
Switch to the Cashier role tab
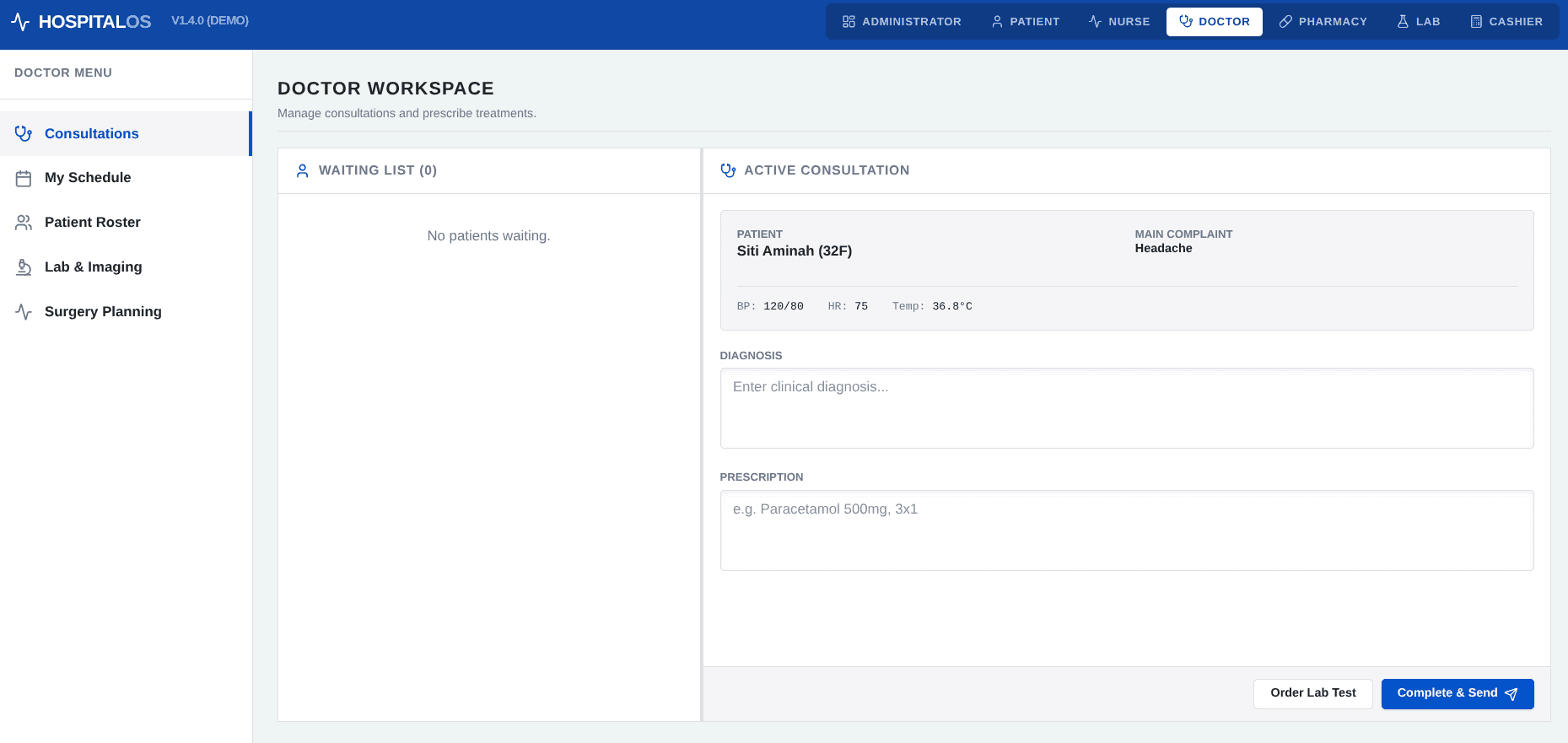pyautogui.click(x=1506, y=22)
